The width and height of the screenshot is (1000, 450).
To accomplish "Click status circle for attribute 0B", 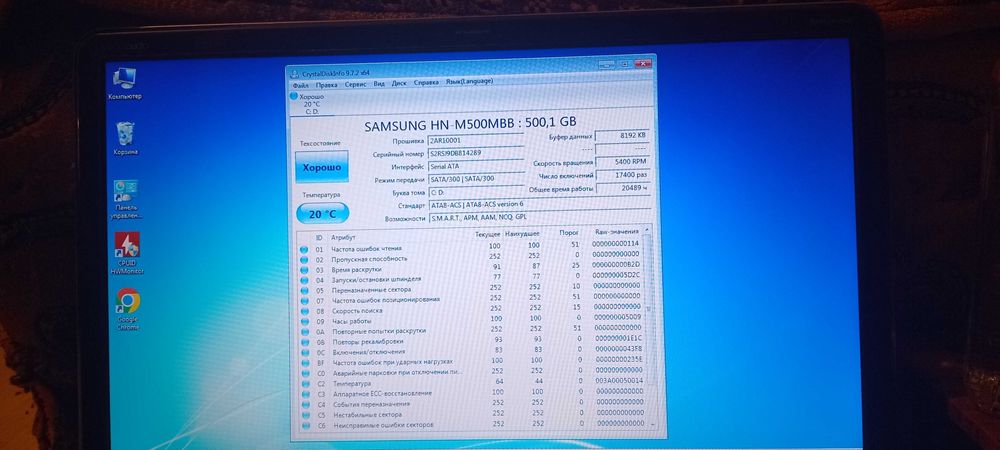I will (304, 342).
